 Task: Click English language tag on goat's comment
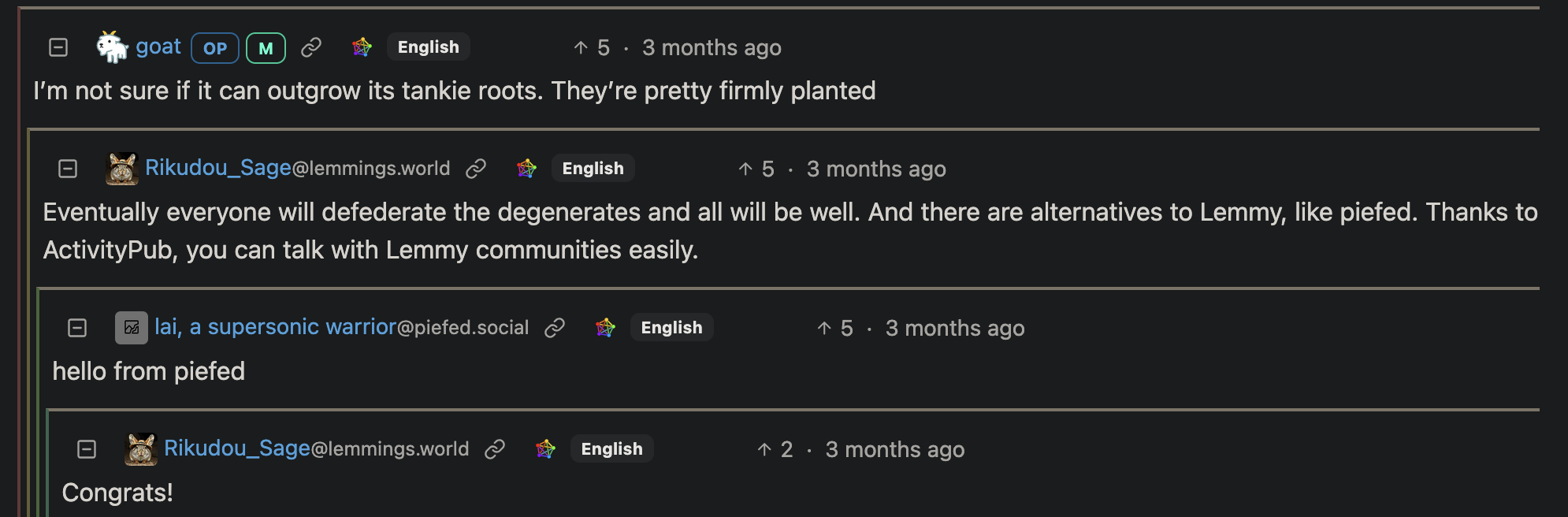[428, 47]
